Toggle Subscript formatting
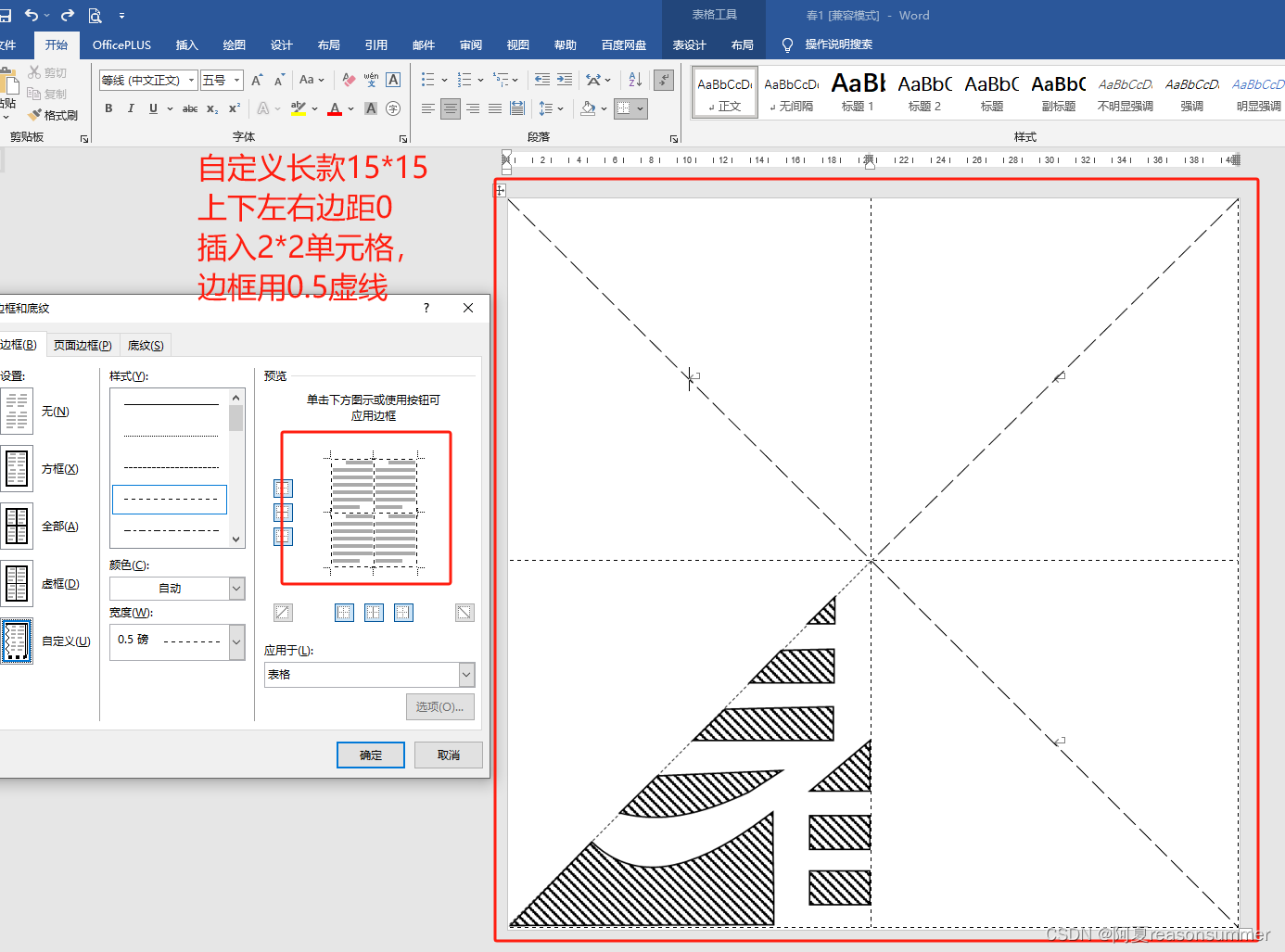The height and width of the screenshot is (952, 1285). 212,108
